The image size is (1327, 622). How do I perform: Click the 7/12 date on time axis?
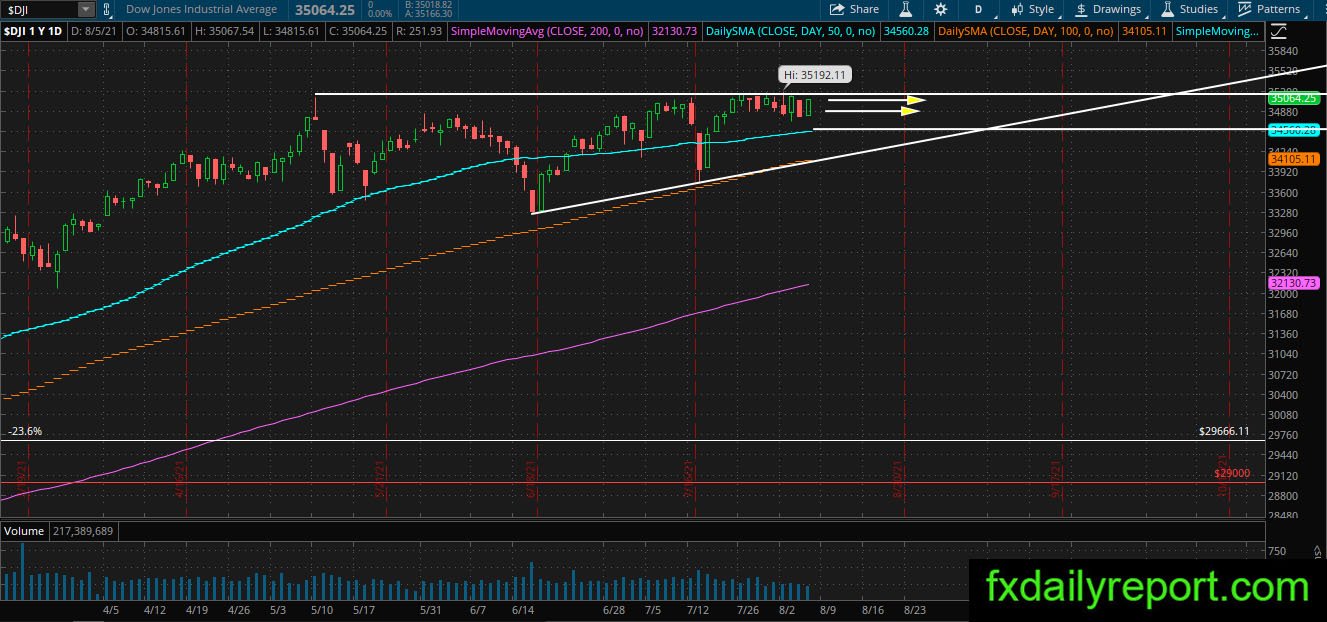[x=697, y=609]
